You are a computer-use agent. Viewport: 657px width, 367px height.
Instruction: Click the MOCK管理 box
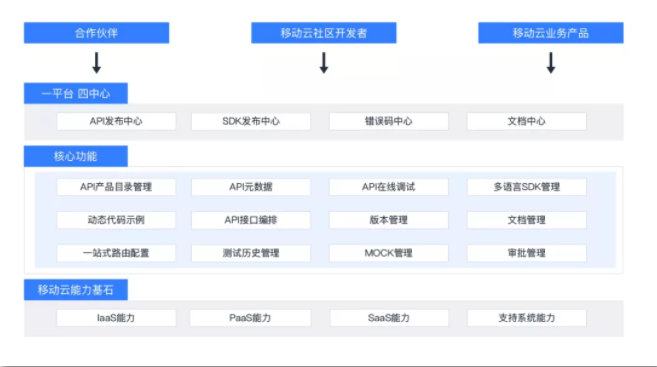click(x=388, y=253)
